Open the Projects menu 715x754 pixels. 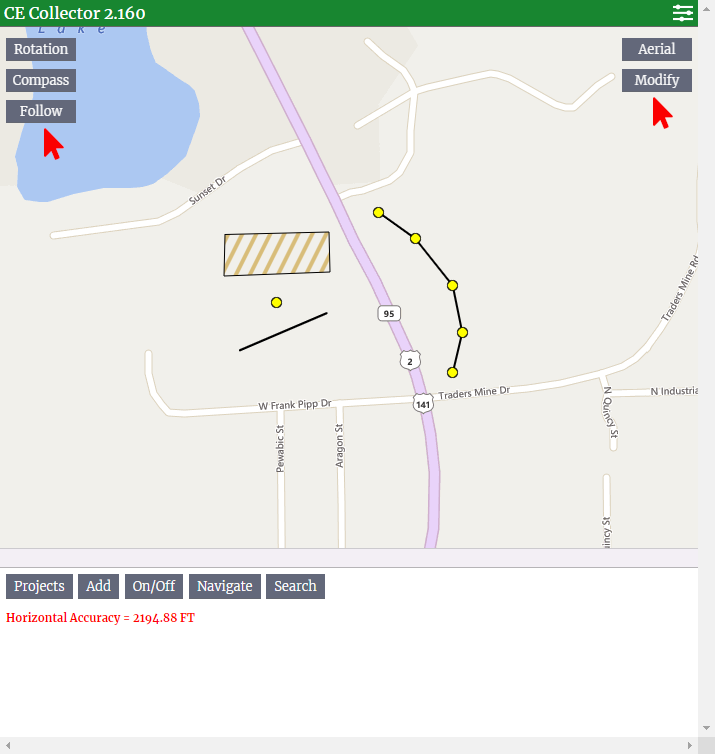click(39, 586)
